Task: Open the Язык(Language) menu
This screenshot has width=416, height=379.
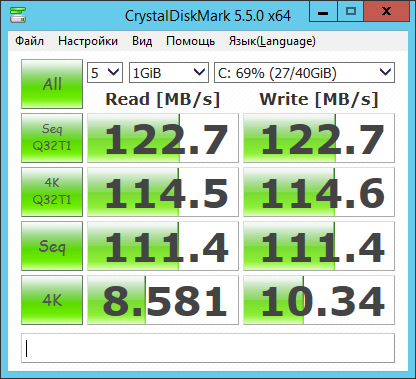Action: [272, 41]
